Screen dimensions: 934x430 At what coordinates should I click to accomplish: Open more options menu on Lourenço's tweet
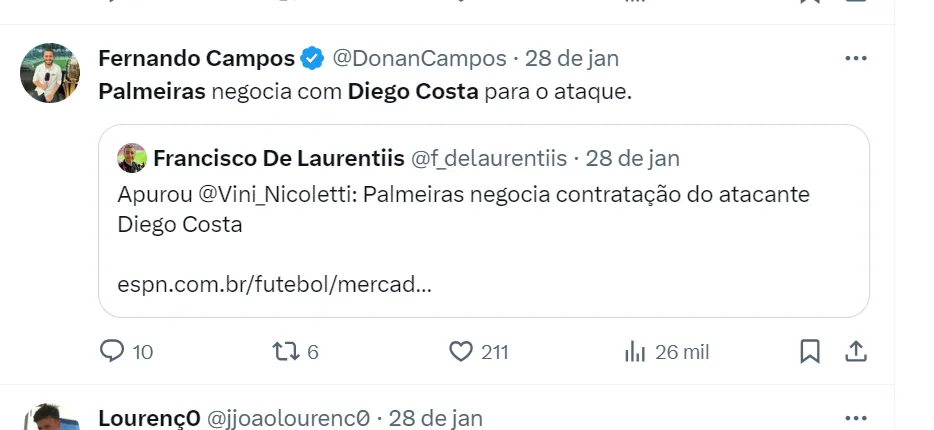pyautogui.click(x=856, y=417)
